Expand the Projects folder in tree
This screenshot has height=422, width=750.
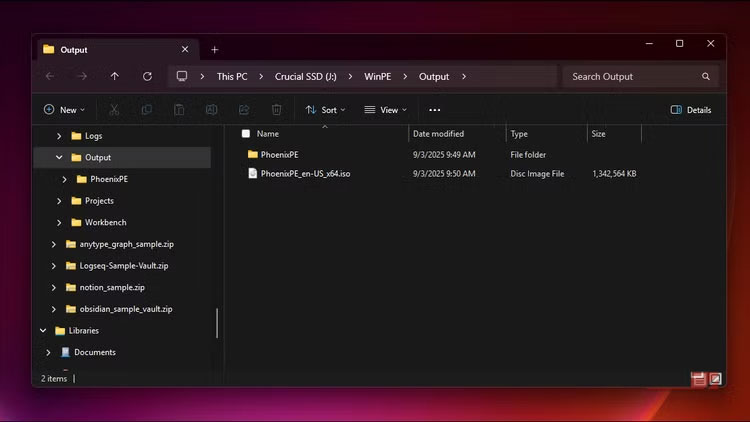[x=59, y=201]
